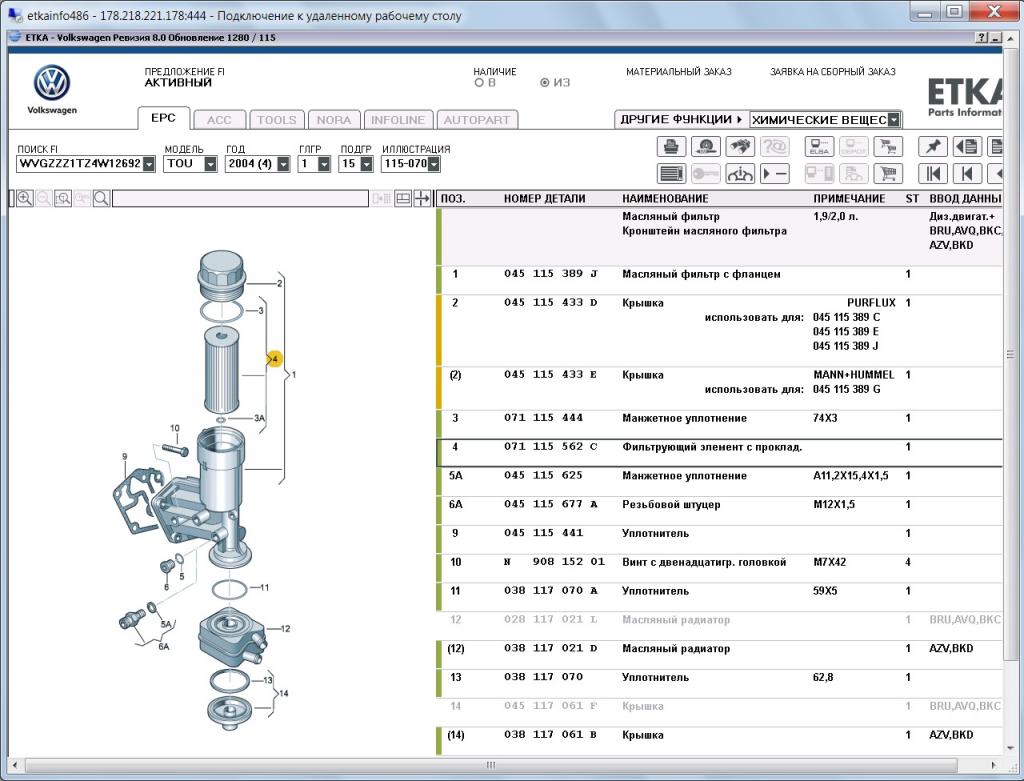The image size is (1024, 781).
Task: Click the arrow-dash toggle icon
Action: point(775,174)
